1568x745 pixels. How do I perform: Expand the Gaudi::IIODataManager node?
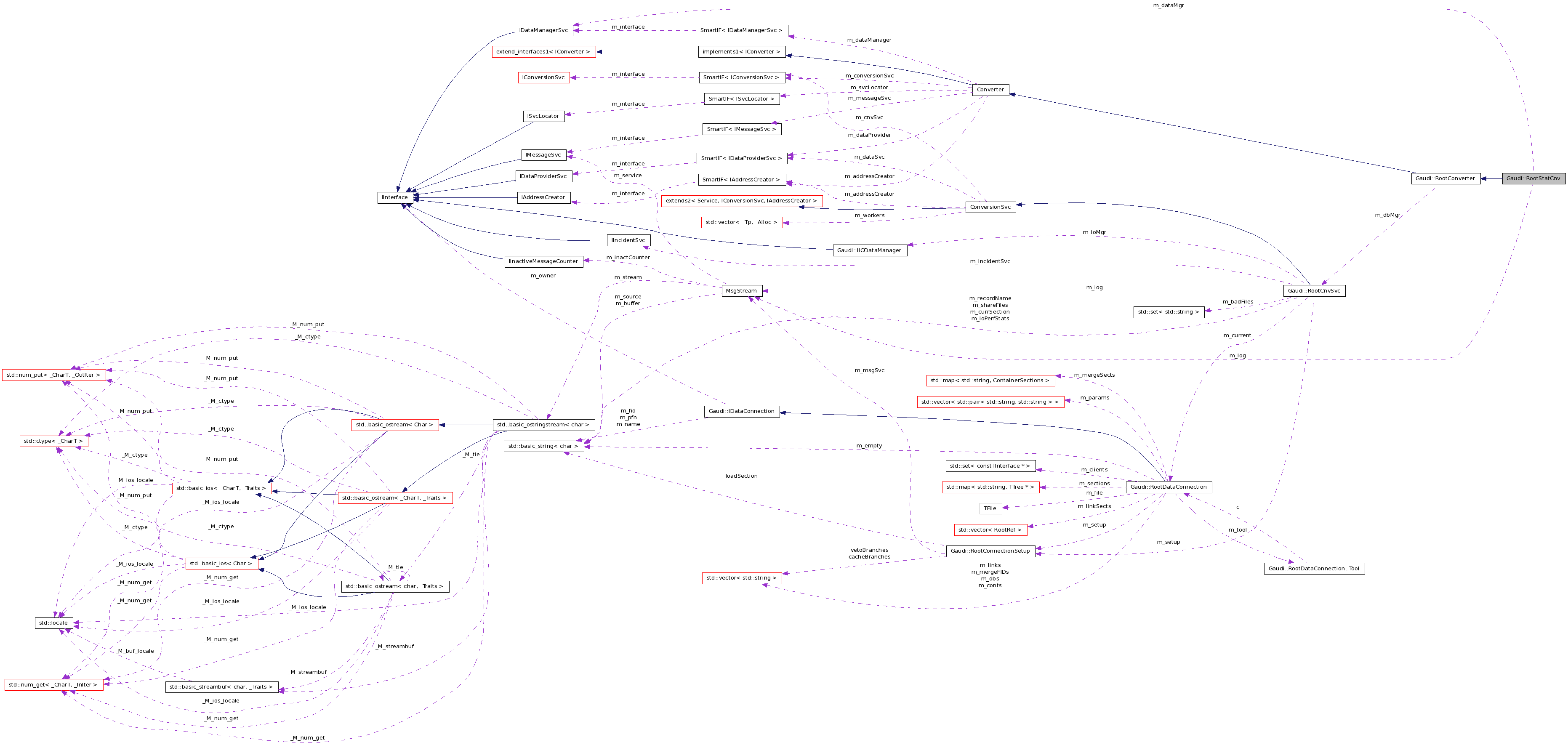(x=871, y=250)
